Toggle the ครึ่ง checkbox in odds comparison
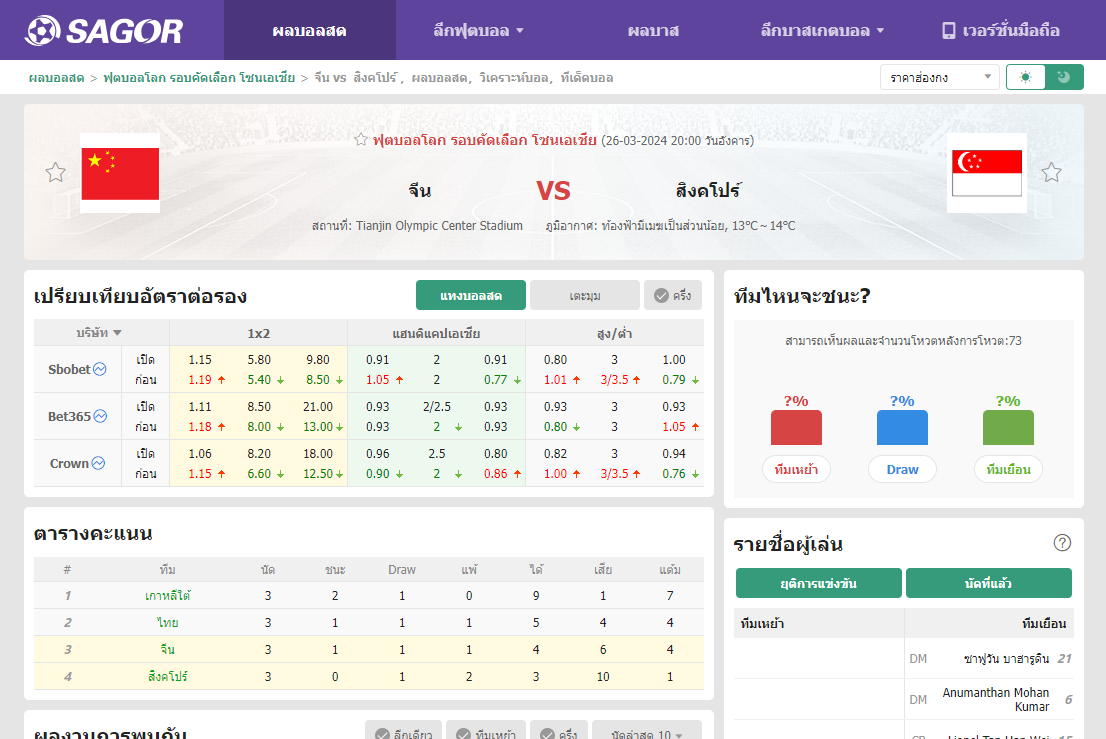 tap(672, 295)
